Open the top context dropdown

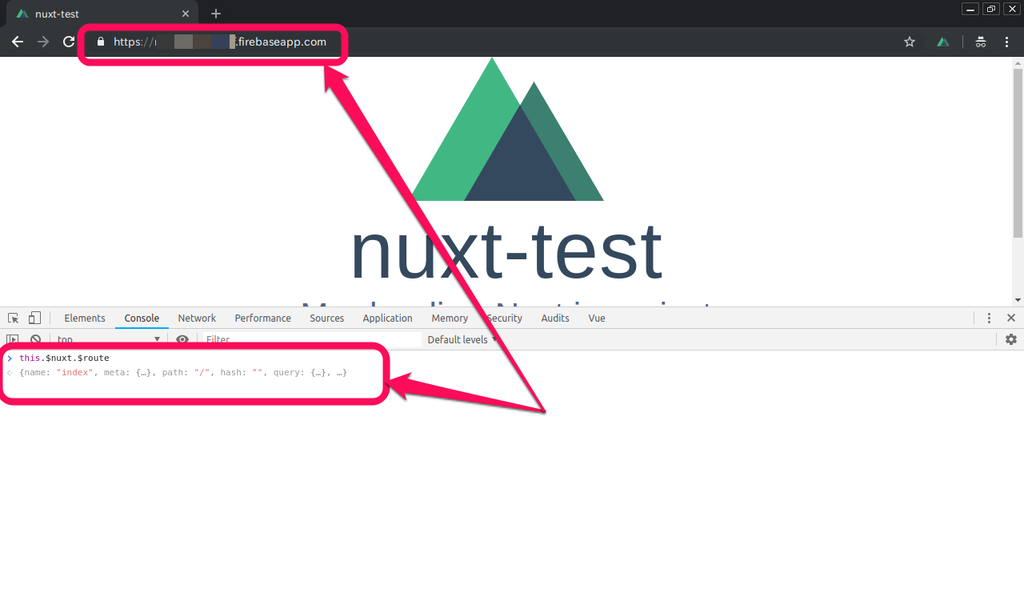[108, 340]
